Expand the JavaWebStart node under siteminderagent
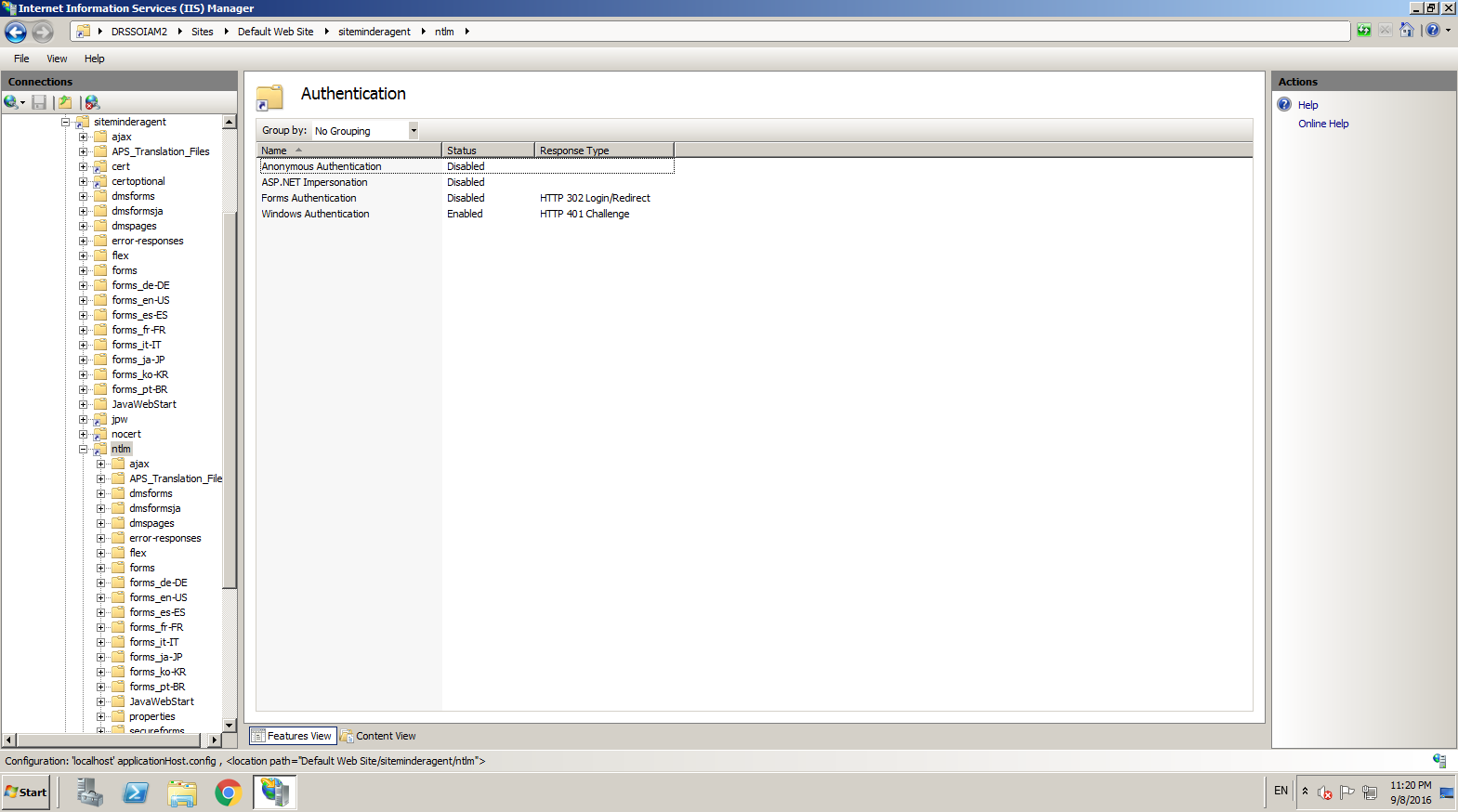This screenshot has height=812, width=1458. pos(84,404)
